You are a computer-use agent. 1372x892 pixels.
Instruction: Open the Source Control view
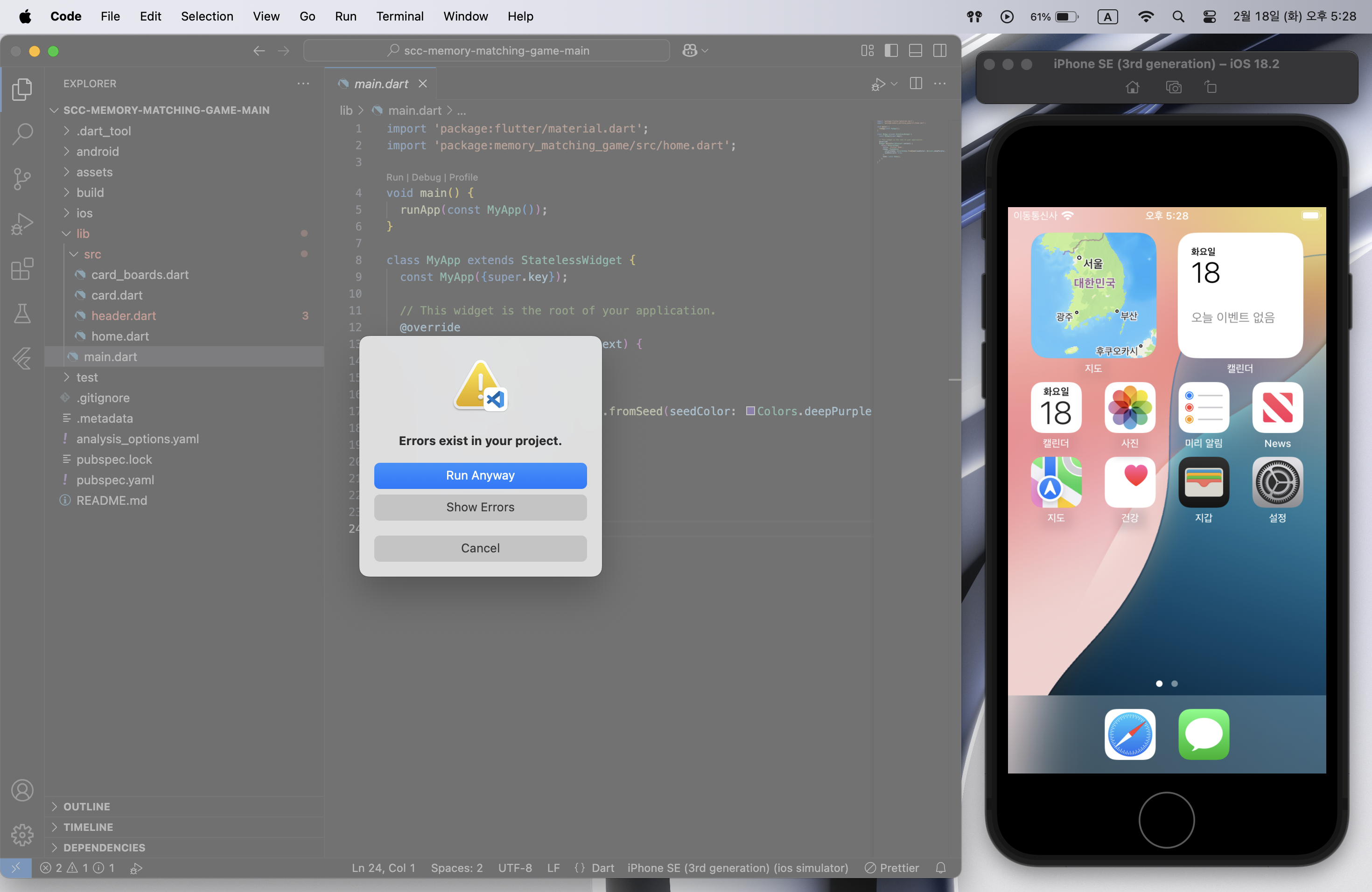tap(22, 179)
